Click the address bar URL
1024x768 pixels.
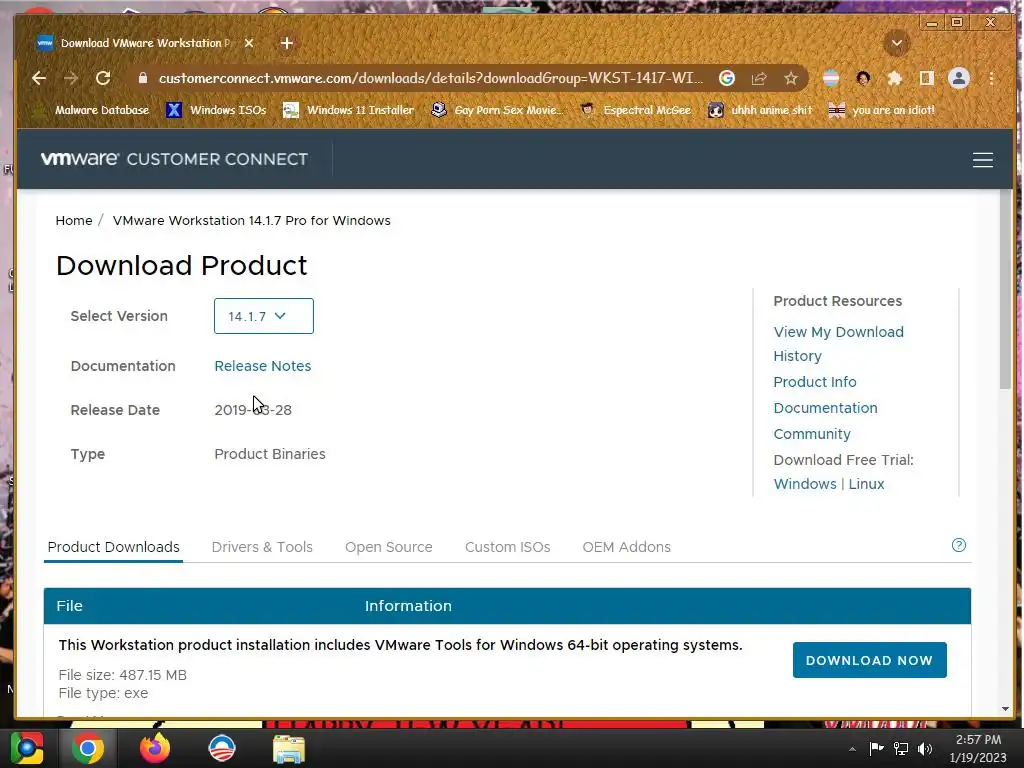click(431, 78)
